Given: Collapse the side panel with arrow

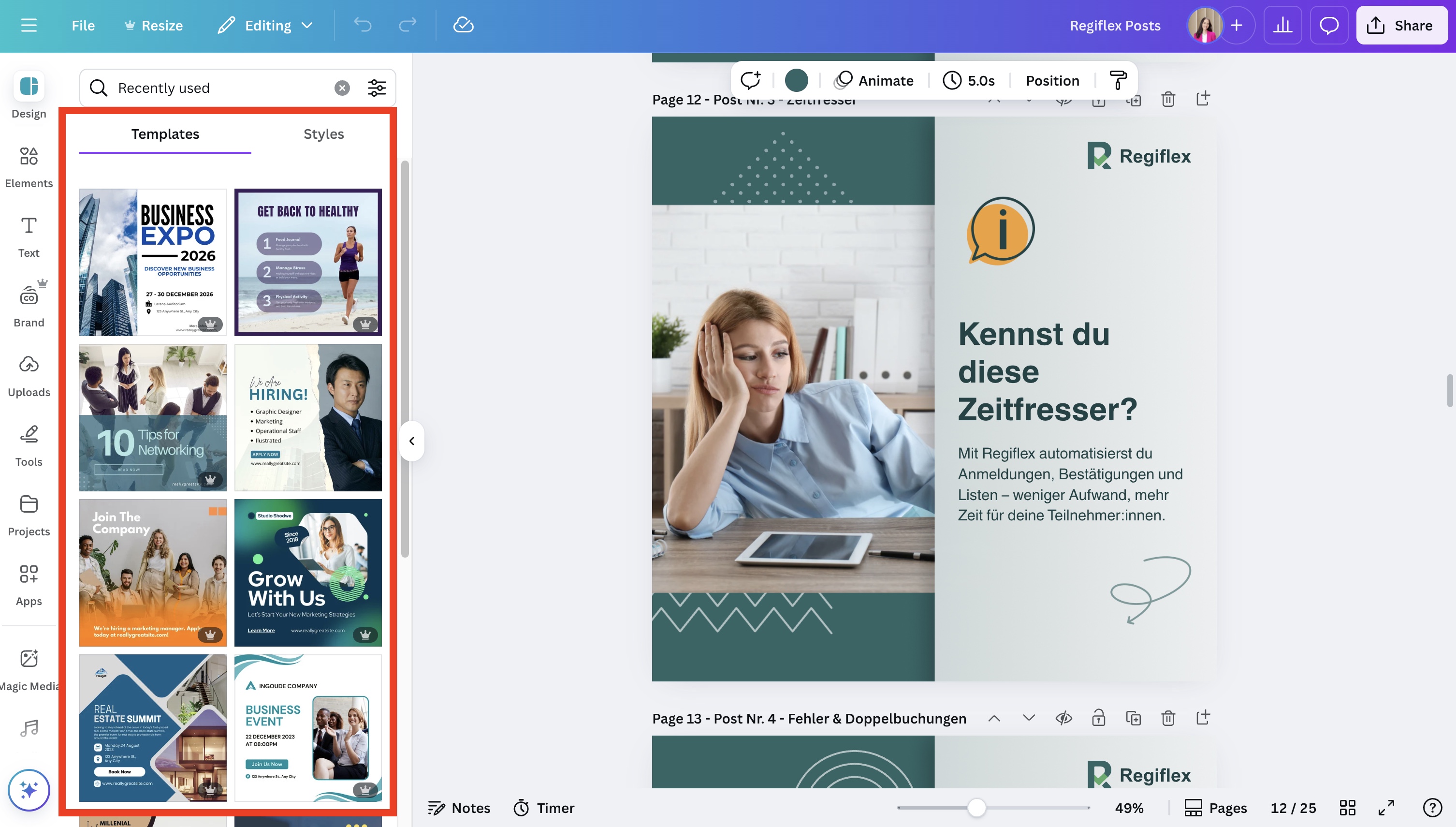Looking at the screenshot, I should [412, 441].
